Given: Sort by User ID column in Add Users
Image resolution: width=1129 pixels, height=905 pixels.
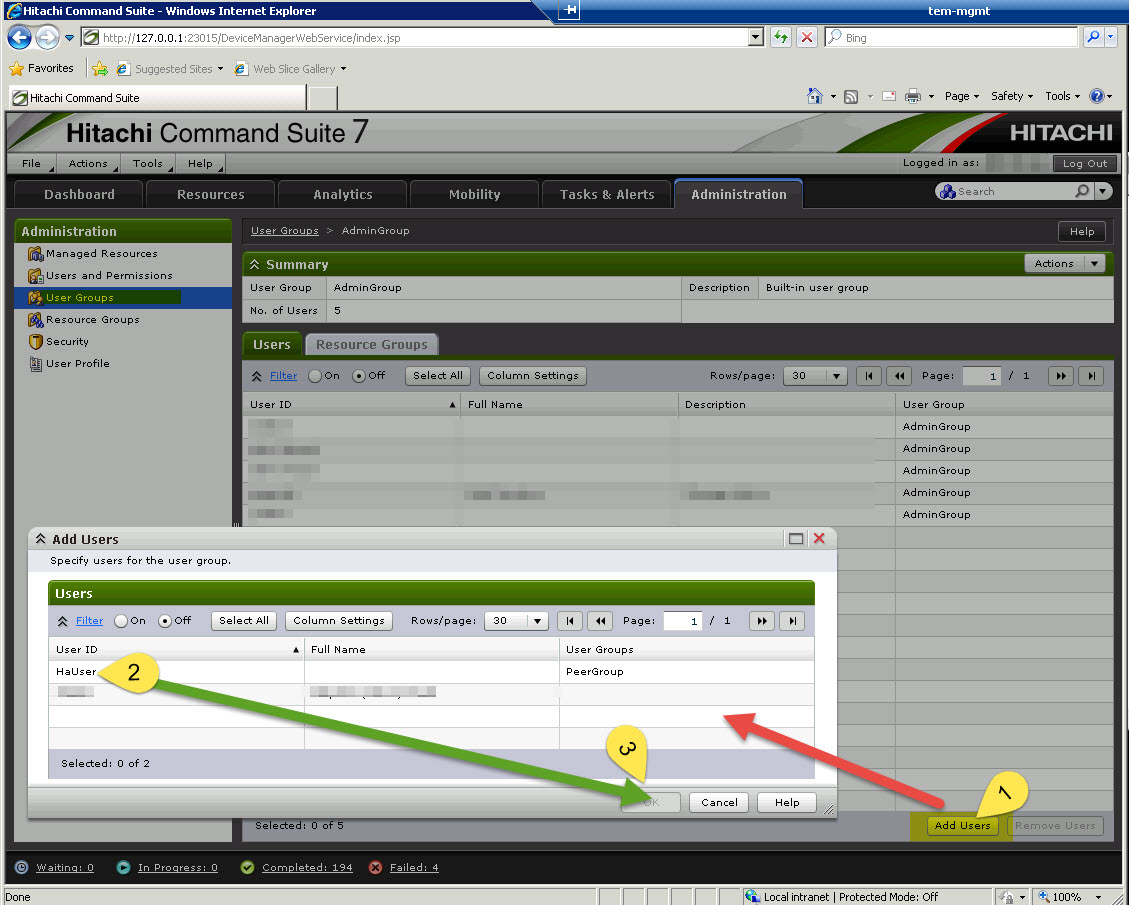Looking at the screenshot, I should coord(176,649).
